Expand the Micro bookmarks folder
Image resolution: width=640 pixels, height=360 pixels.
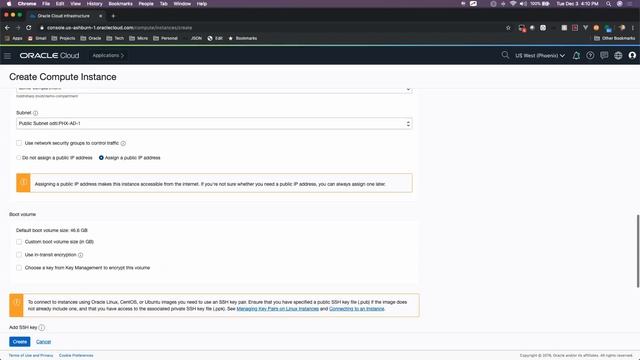coord(139,38)
